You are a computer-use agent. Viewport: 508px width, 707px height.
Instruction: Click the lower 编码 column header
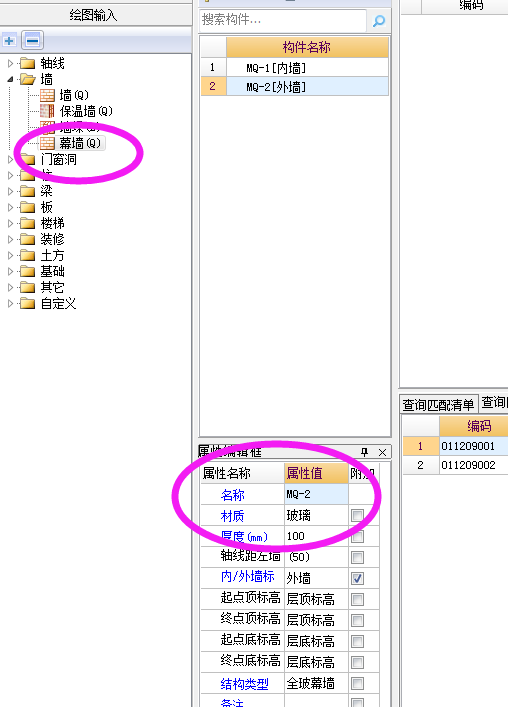point(474,426)
